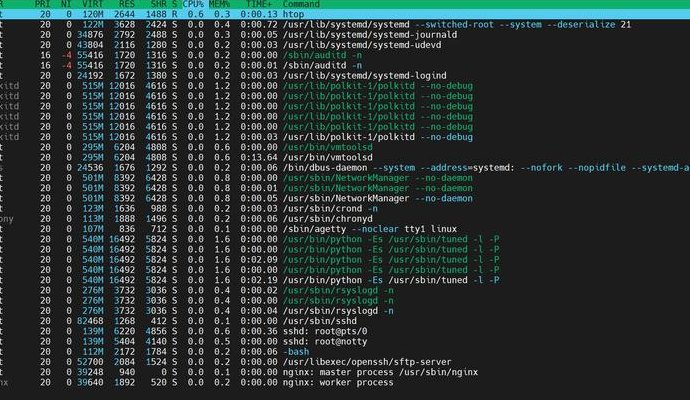Select the SHR column header
690x400 pixels.
(x=158, y=4)
